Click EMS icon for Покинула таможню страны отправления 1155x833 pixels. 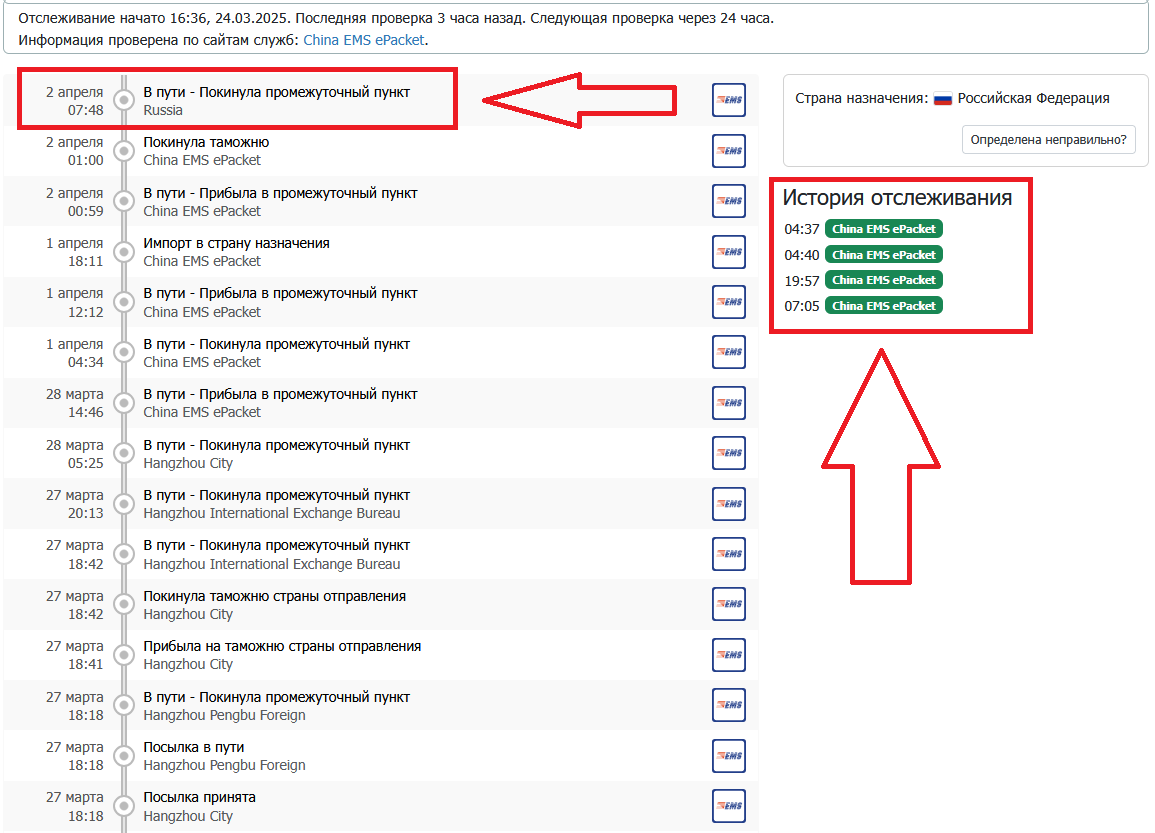click(729, 604)
